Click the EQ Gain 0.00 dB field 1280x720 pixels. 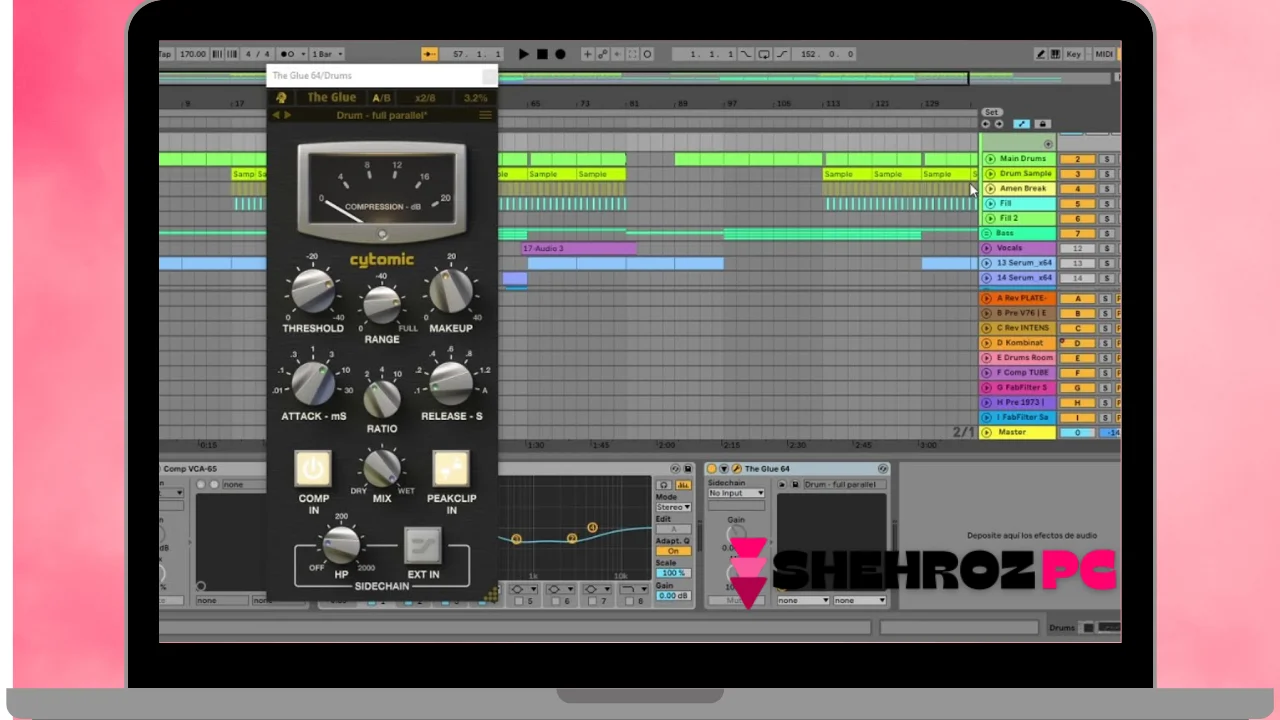(x=673, y=596)
